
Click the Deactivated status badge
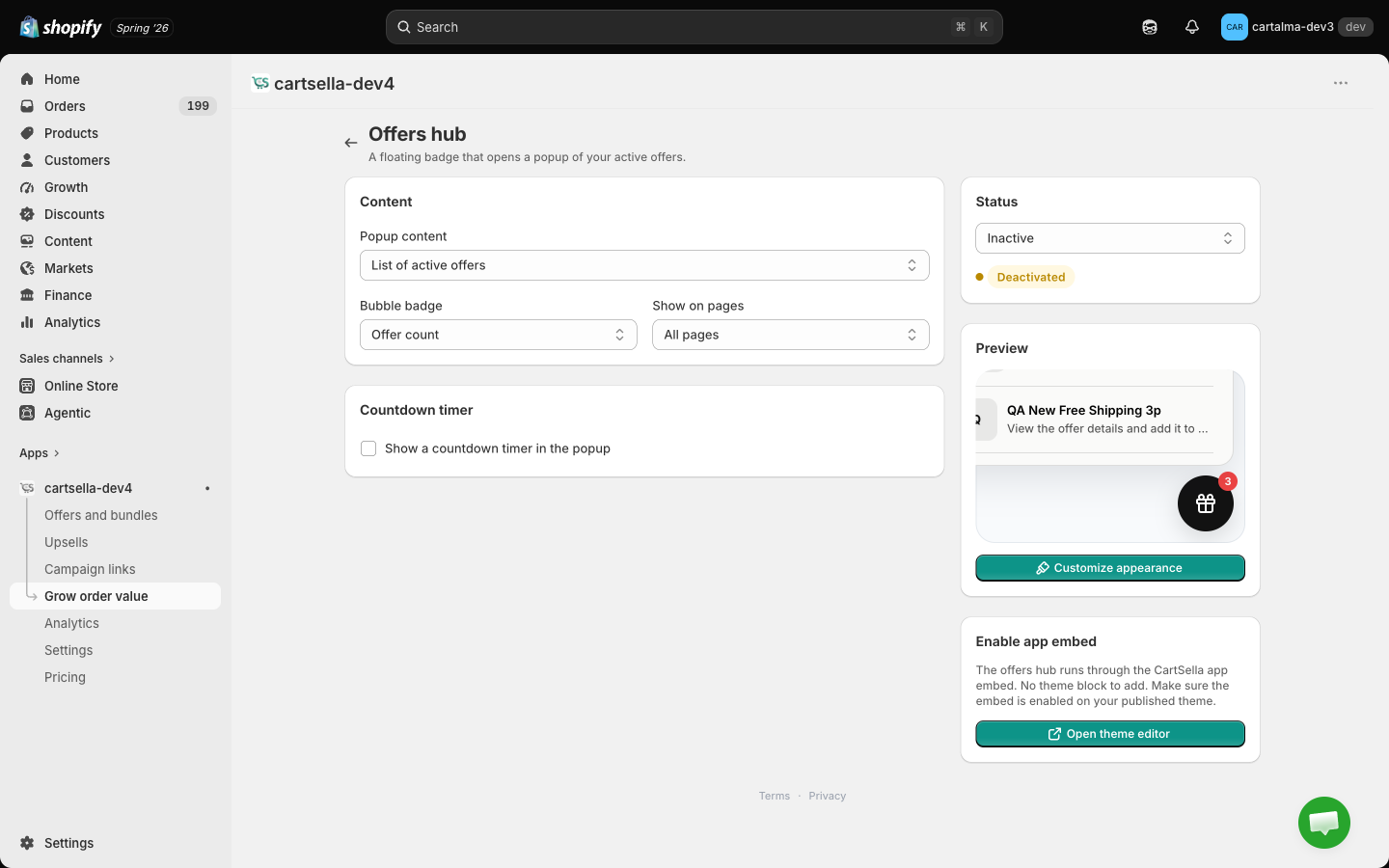(x=1030, y=277)
